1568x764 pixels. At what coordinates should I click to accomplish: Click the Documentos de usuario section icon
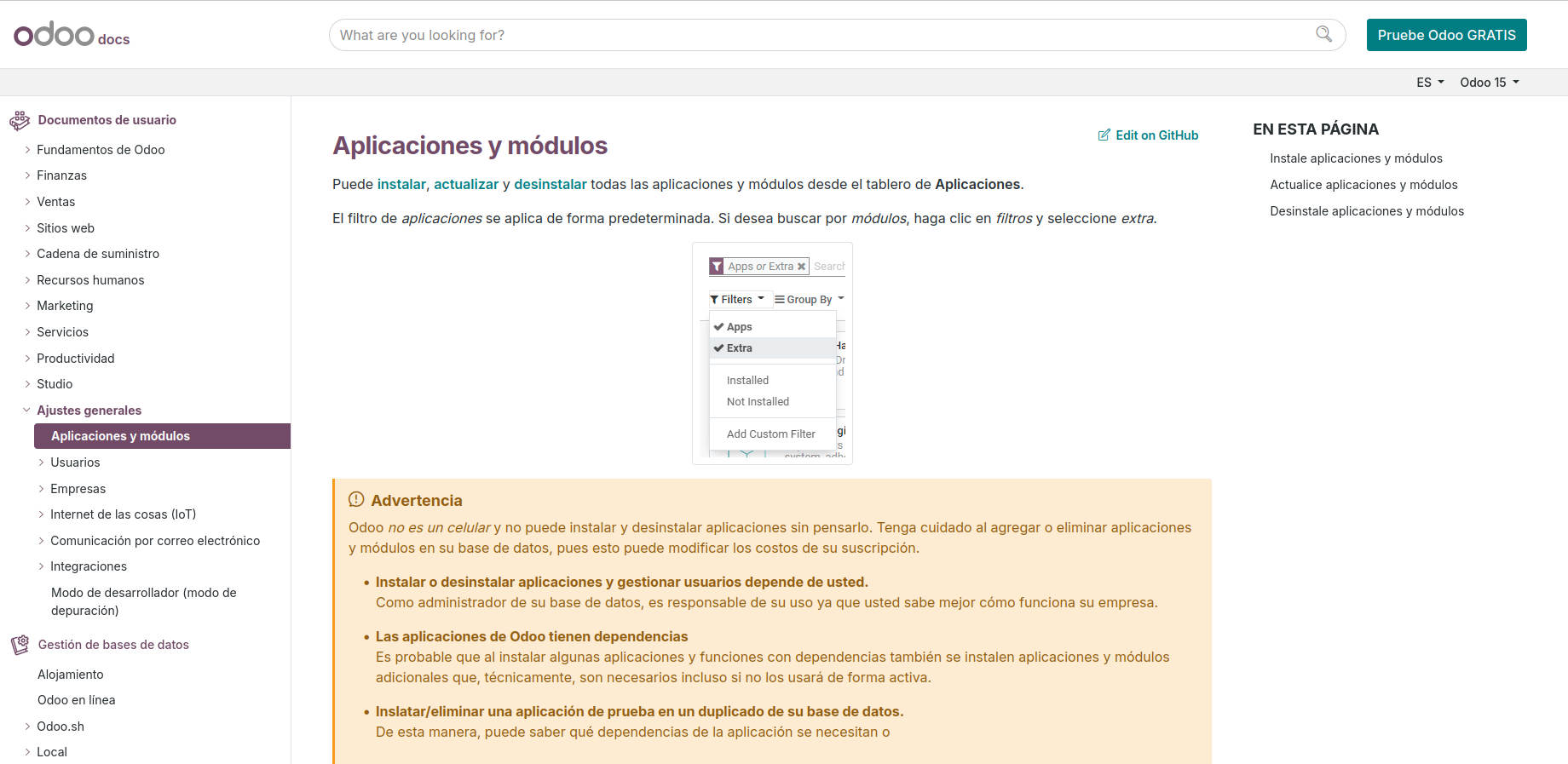point(20,121)
